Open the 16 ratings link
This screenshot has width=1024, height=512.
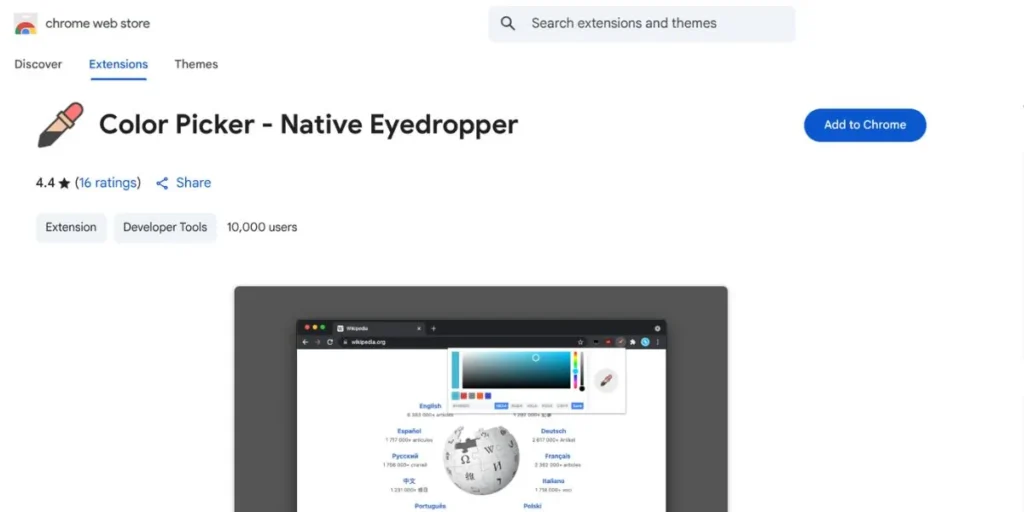[x=108, y=183]
